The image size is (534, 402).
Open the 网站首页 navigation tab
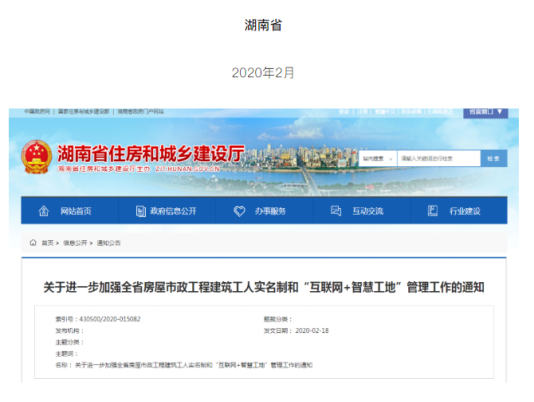[x=70, y=211]
